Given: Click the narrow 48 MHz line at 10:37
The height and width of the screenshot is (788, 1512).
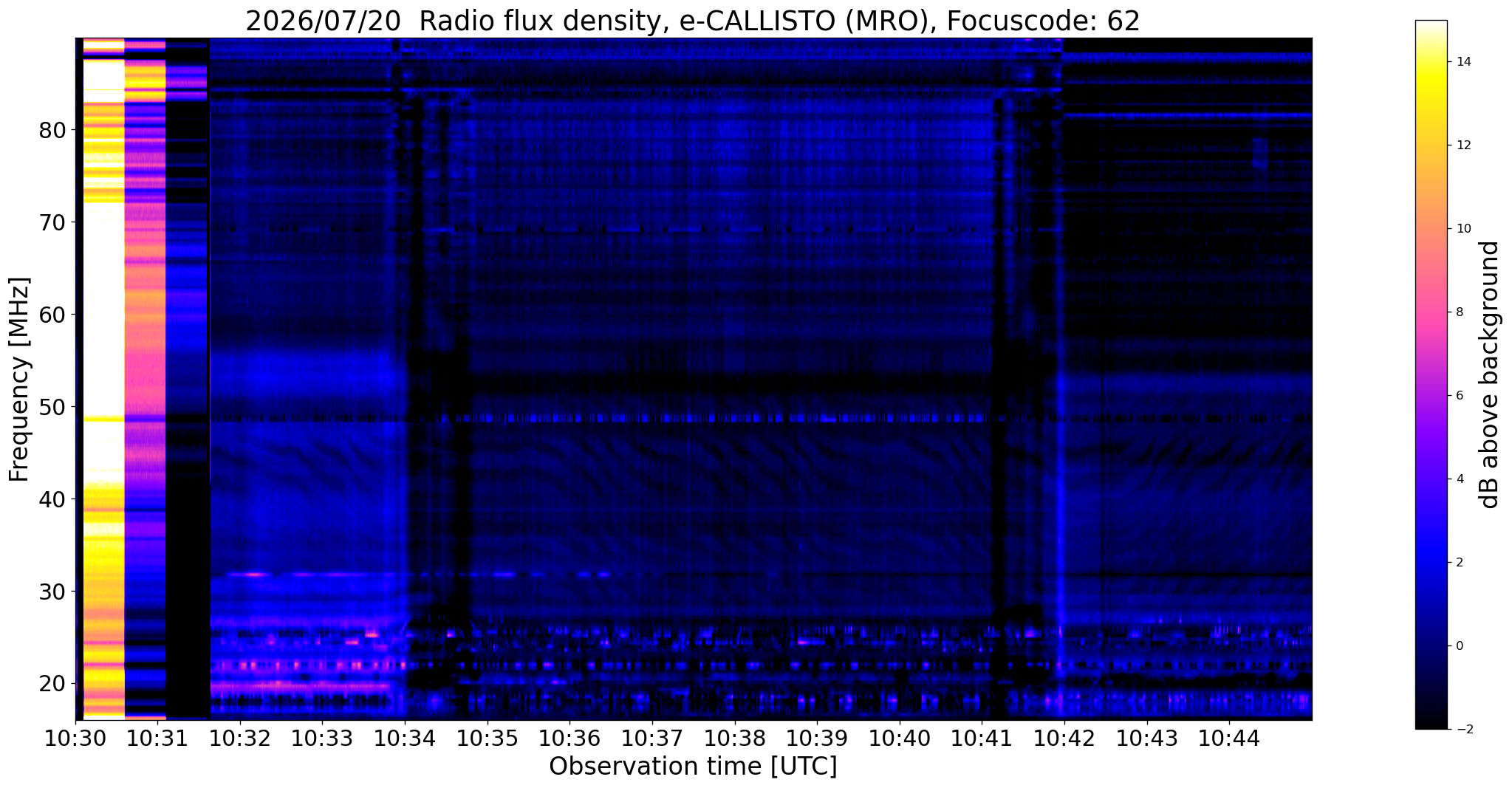Looking at the screenshot, I should click(651, 419).
